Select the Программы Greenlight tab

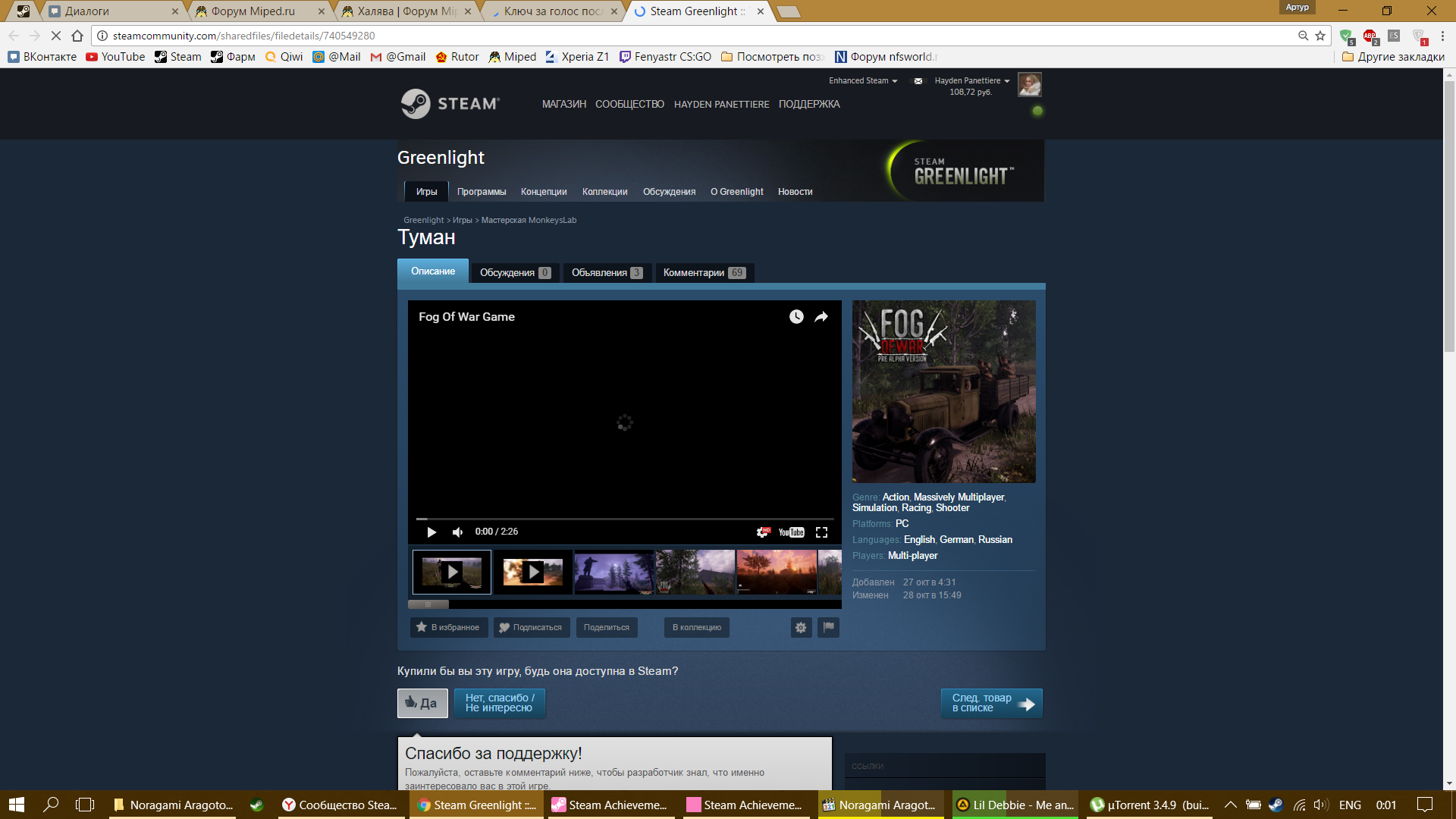[x=482, y=192]
